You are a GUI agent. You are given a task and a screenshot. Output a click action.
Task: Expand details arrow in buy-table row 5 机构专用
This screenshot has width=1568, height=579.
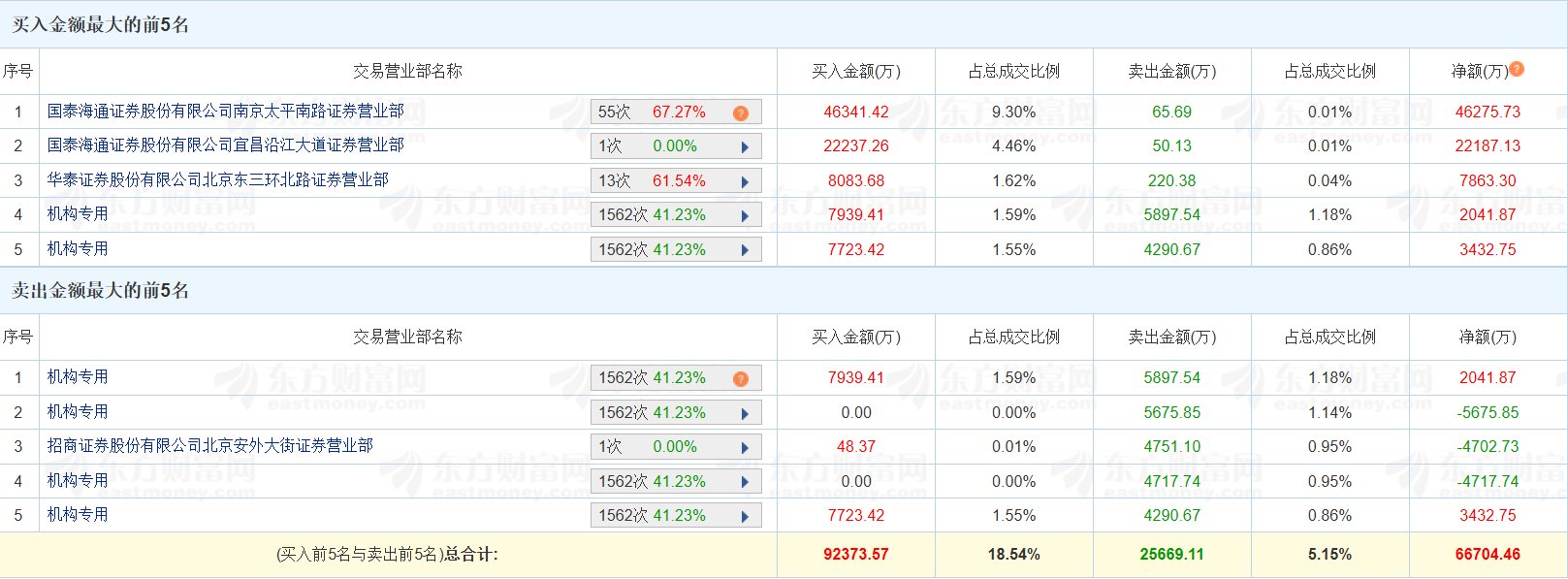pyautogui.click(x=745, y=250)
